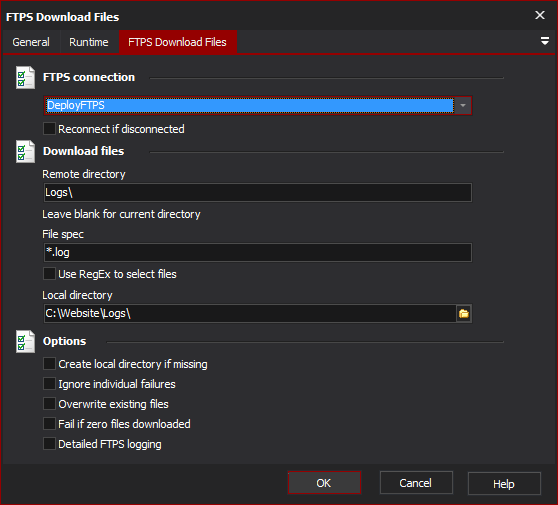Open the tab list menu icon

coord(544,41)
